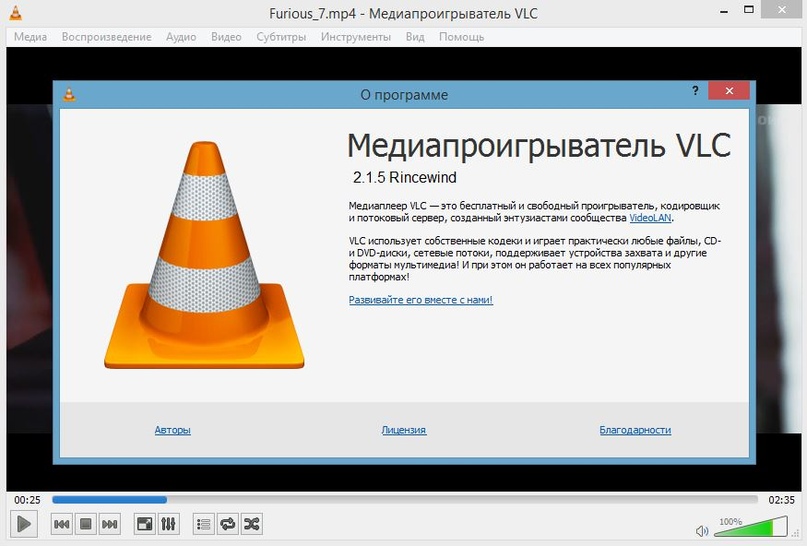Mute audio using speaker icon
The image size is (807, 546).
point(702,530)
